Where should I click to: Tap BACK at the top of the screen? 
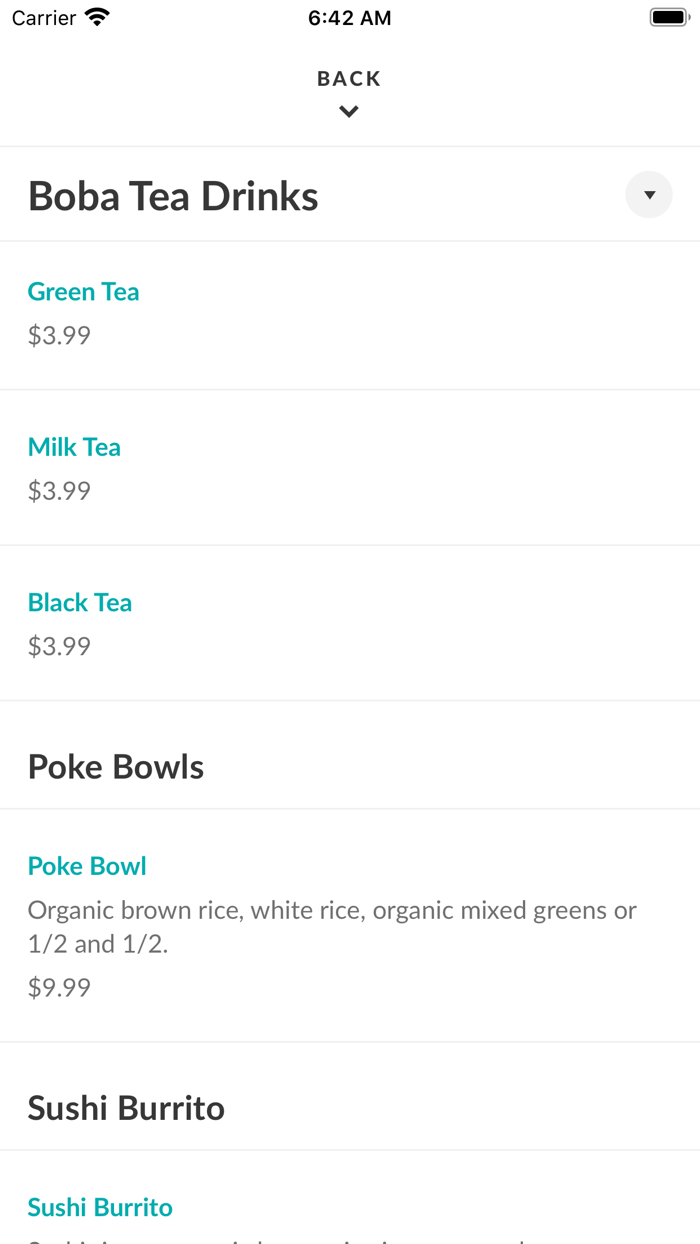(349, 77)
